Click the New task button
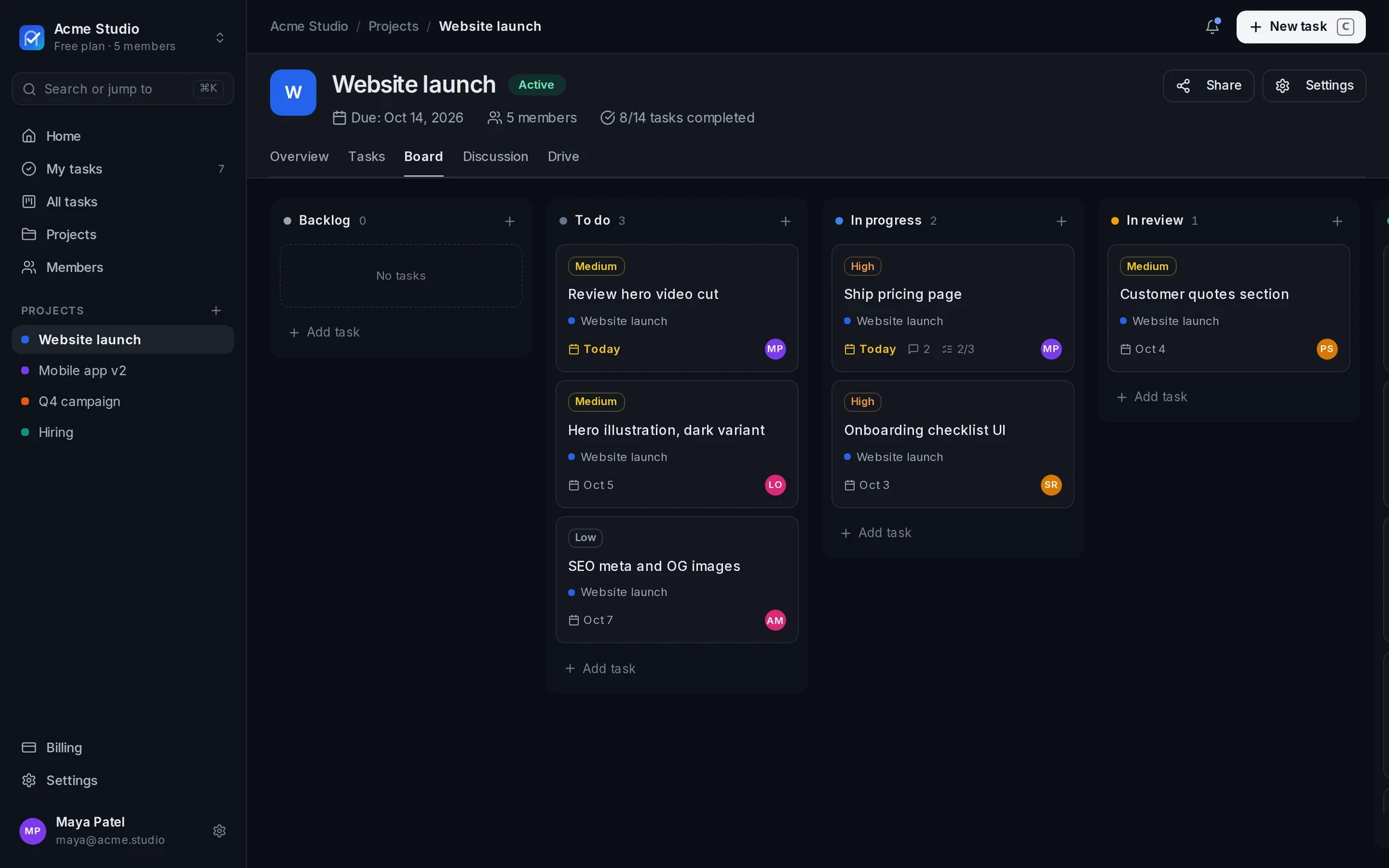1389x868 pixels. tap(1300, 26)
